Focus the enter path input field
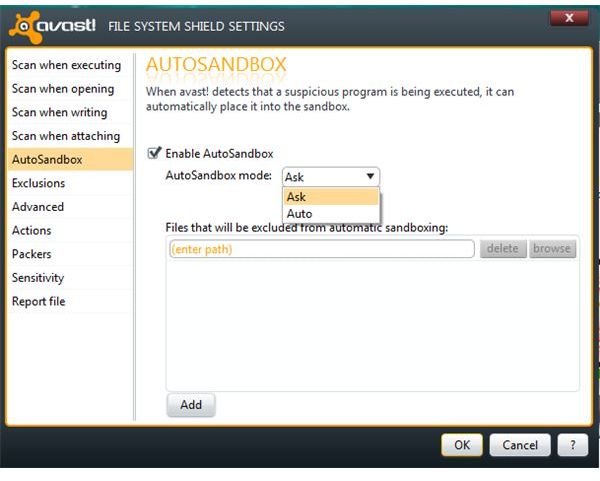The width and height of the screenshot is (600, 481). (322, 249)
